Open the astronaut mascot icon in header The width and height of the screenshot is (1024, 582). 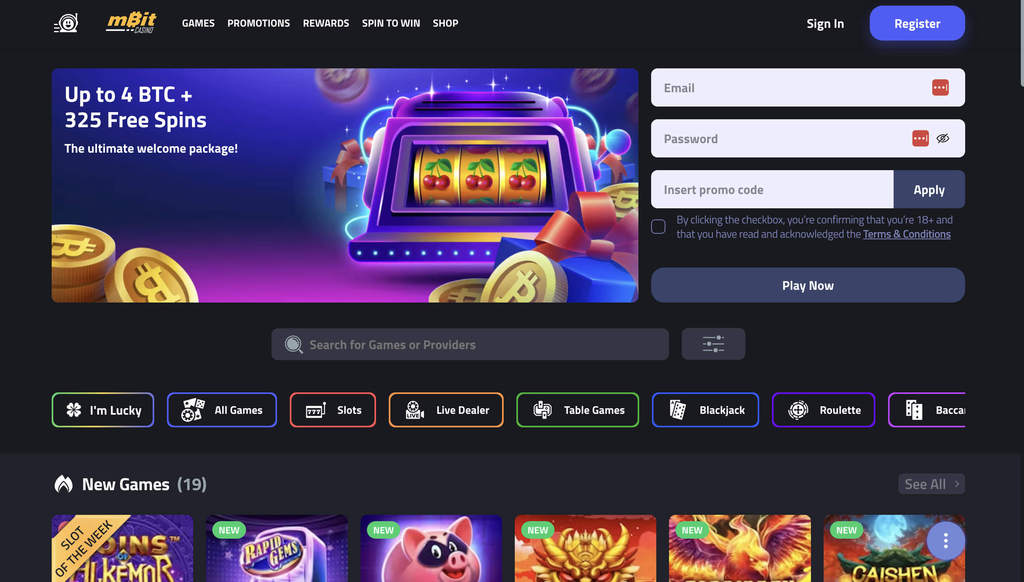[x=66, y=24]
